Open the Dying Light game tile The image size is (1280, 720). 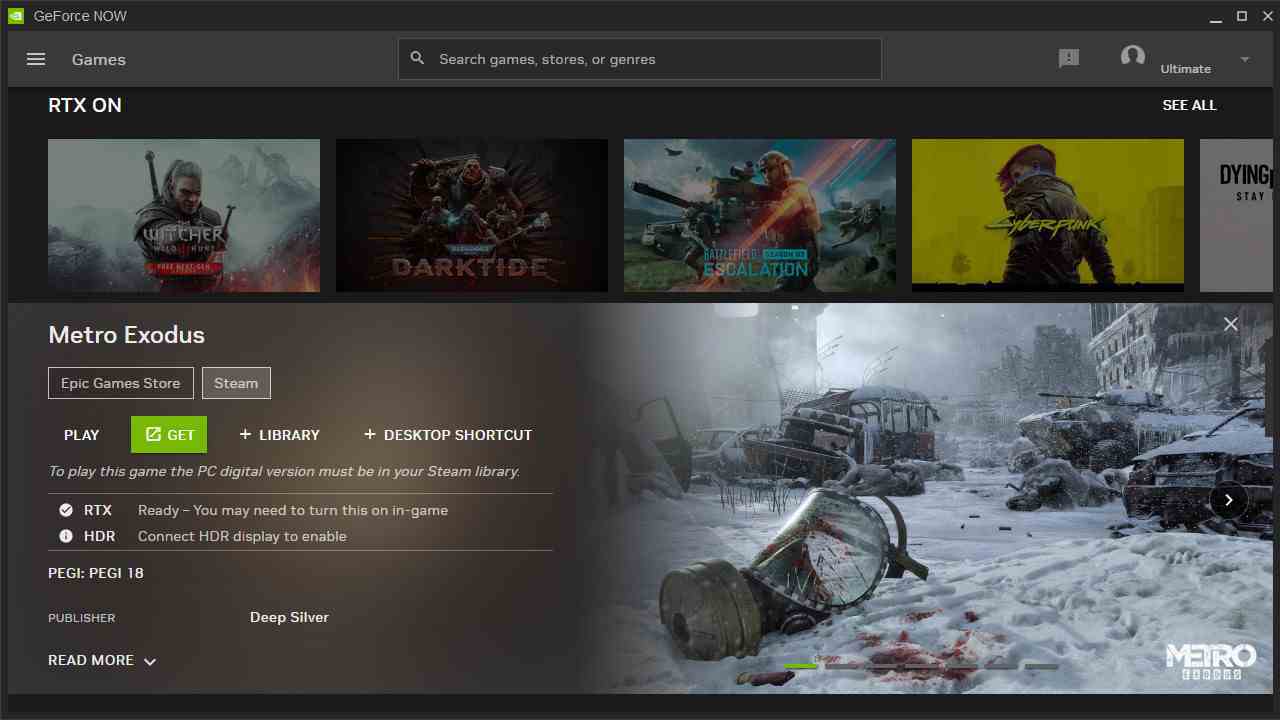(x=1236, y=215)
